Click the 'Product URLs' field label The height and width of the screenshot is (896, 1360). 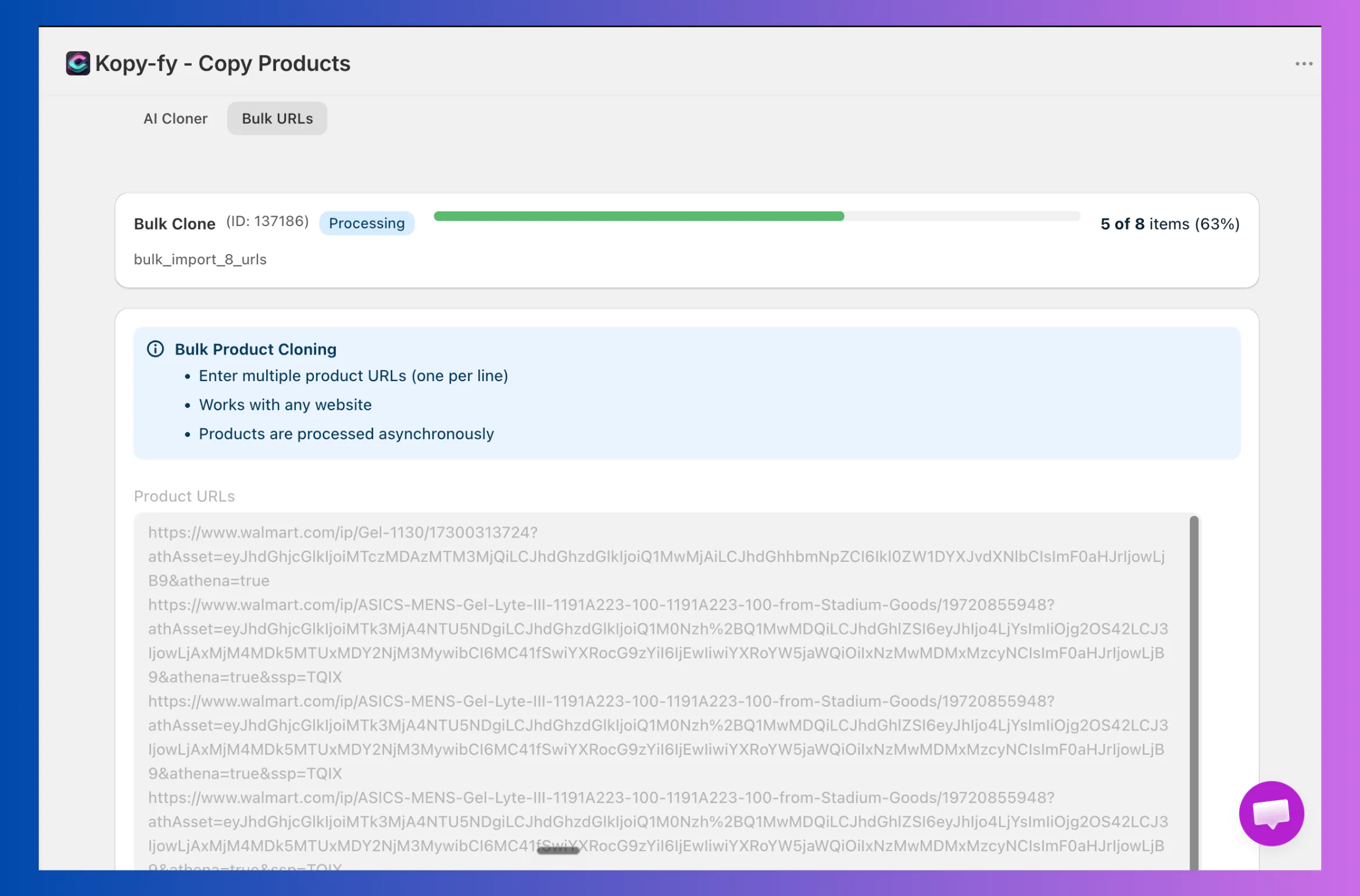(184, 496)
